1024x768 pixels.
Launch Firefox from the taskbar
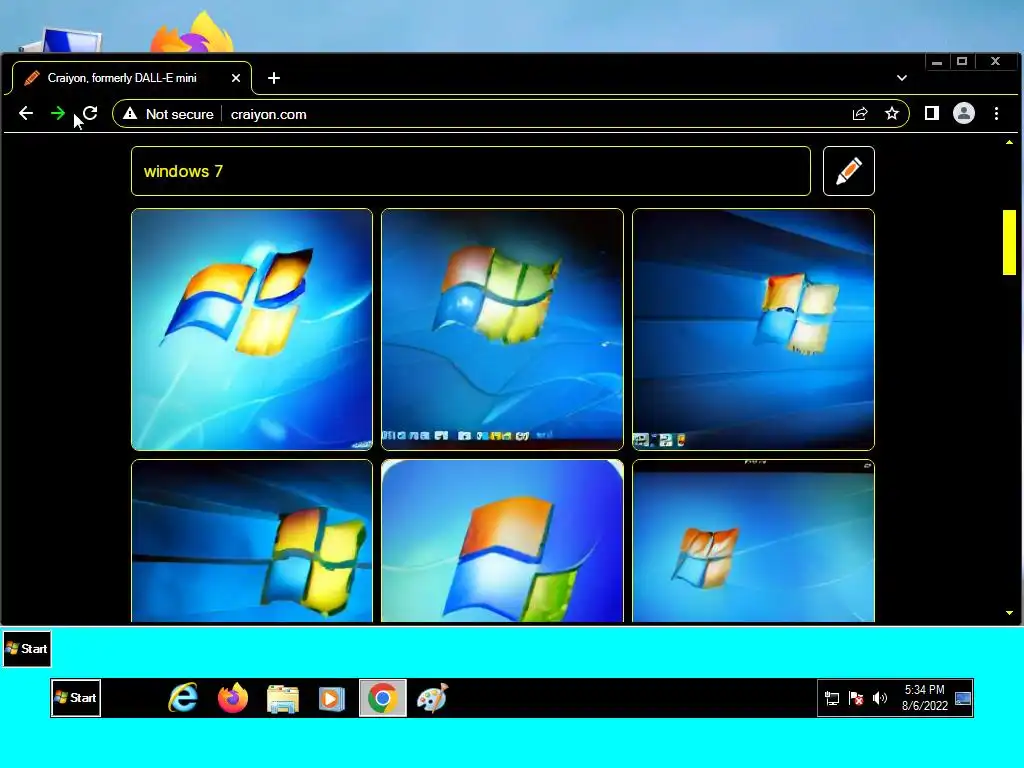click(233, 697)
